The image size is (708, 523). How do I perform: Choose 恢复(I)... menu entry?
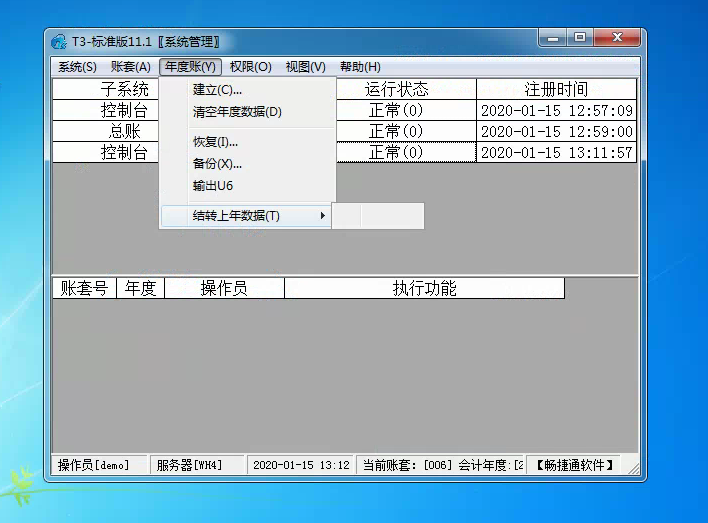tap(247, 142)
